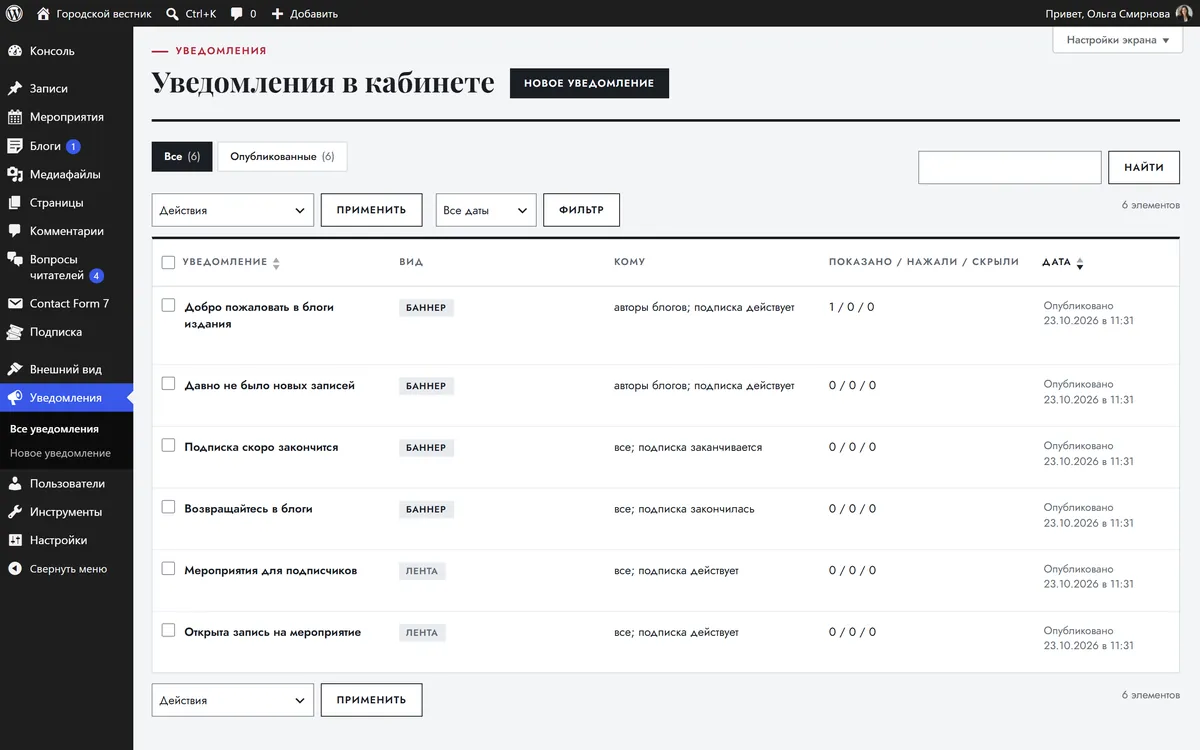Click БАННЕР tag in Добро пожаловать row

point(426,308)
